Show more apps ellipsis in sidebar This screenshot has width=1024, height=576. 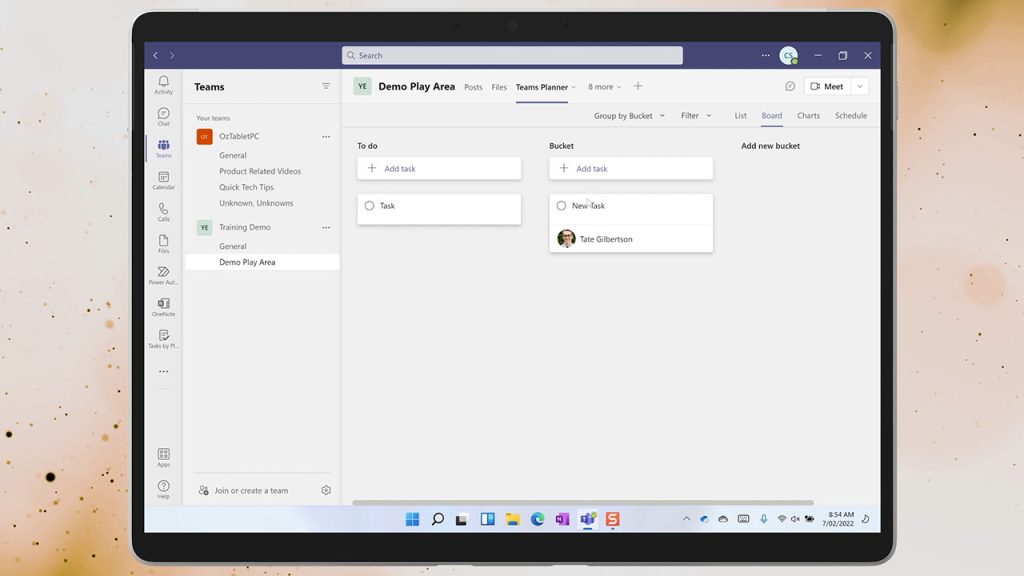tap(163, 371)
